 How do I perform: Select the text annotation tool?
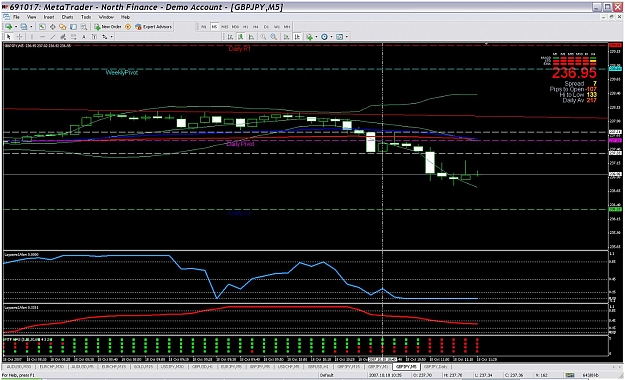pyautogui.click(x=84, y=37)
